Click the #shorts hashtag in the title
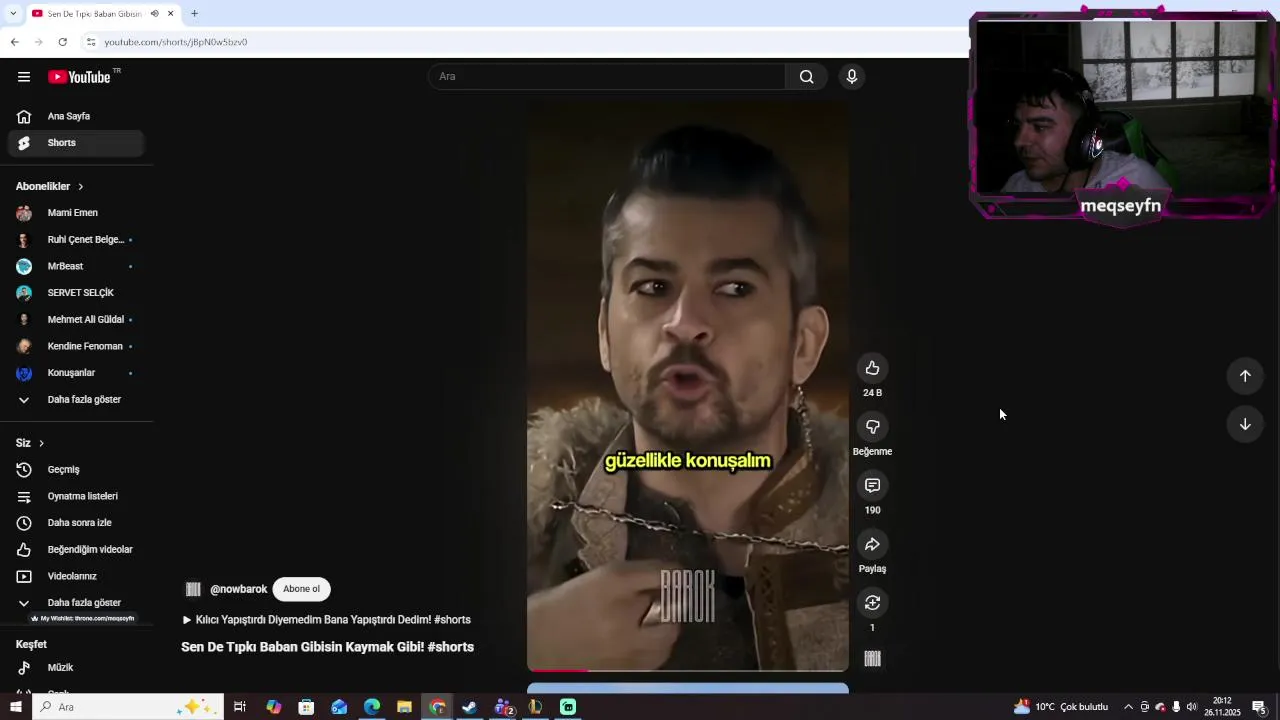Screen dimensions: 1280x720 pyautogui.click(x=450, y=647)
